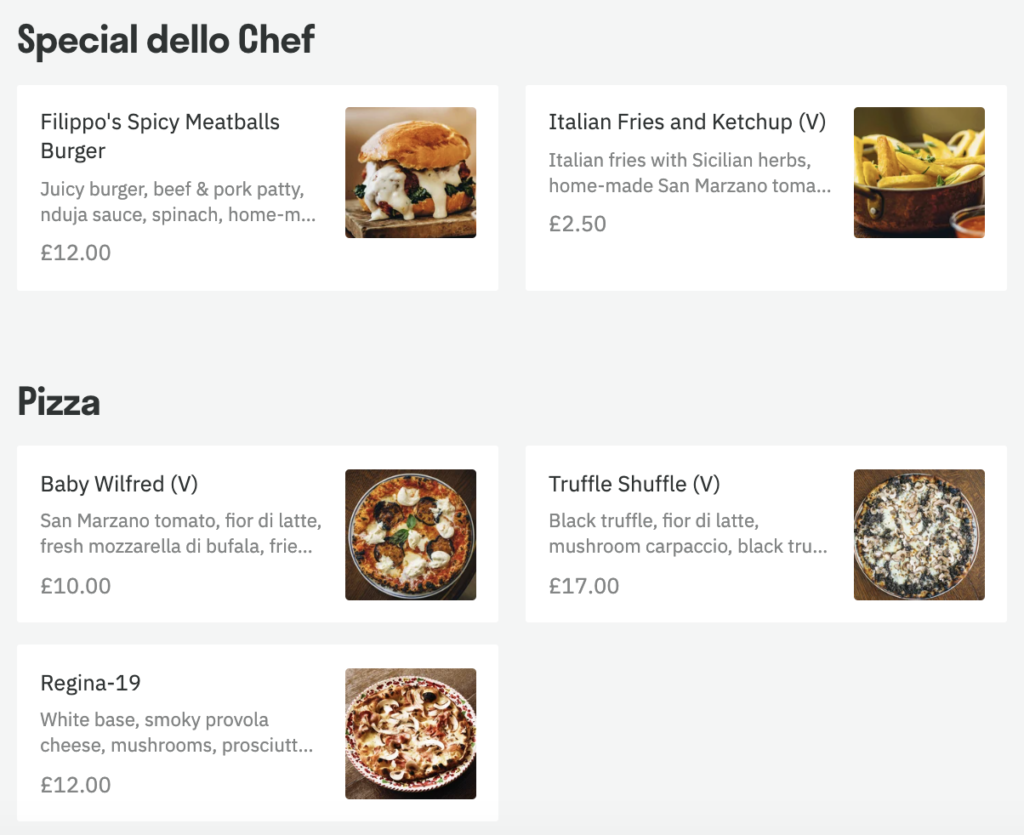Image resolution: width=1024 pixels, height=835 pixels.
Task: Select the £12.00 price under Regina-19
Action: click(76, 785)
